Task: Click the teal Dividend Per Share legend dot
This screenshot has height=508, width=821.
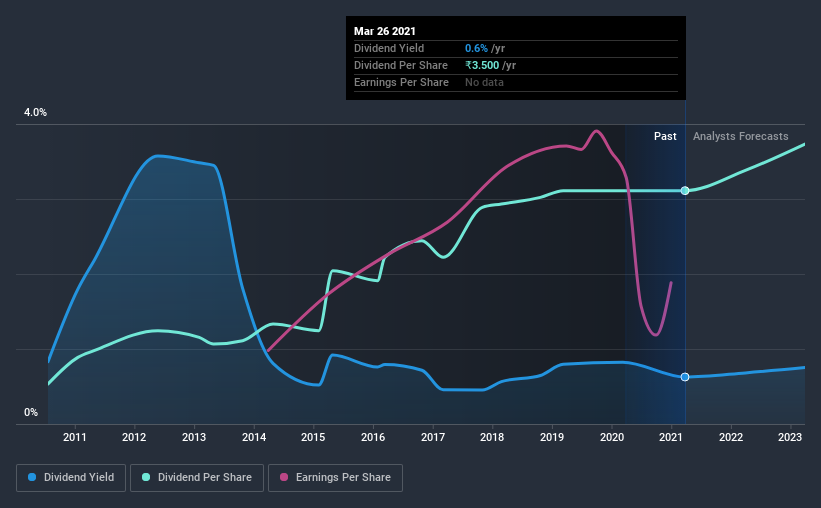Action: 146,477
